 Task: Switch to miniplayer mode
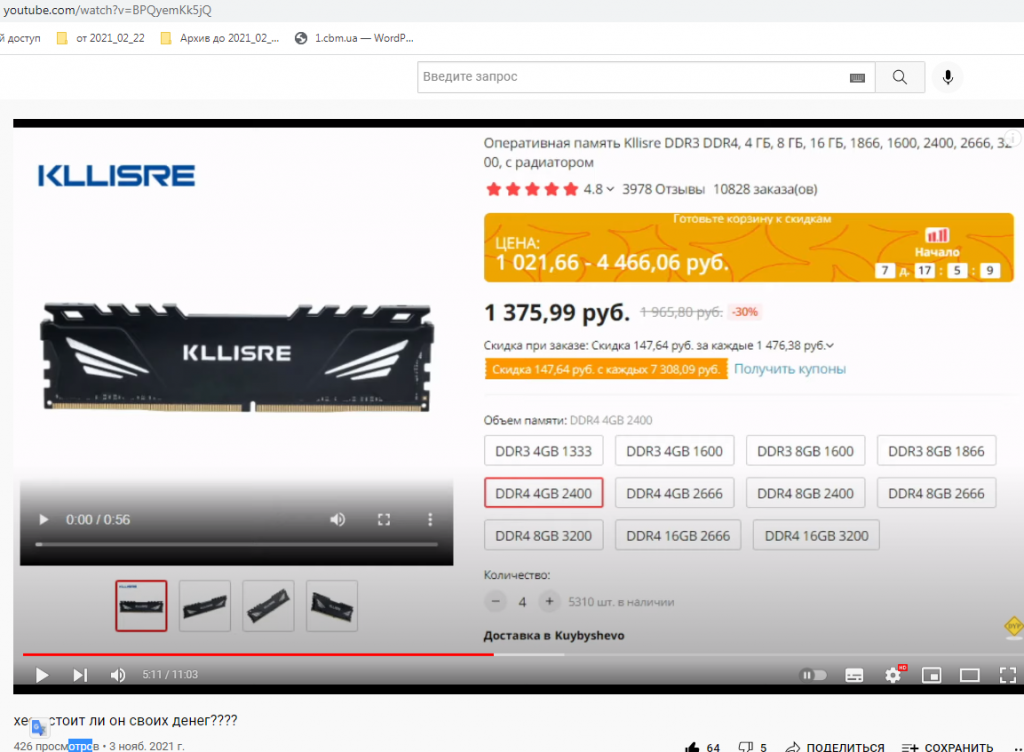[x=931, y=675]
